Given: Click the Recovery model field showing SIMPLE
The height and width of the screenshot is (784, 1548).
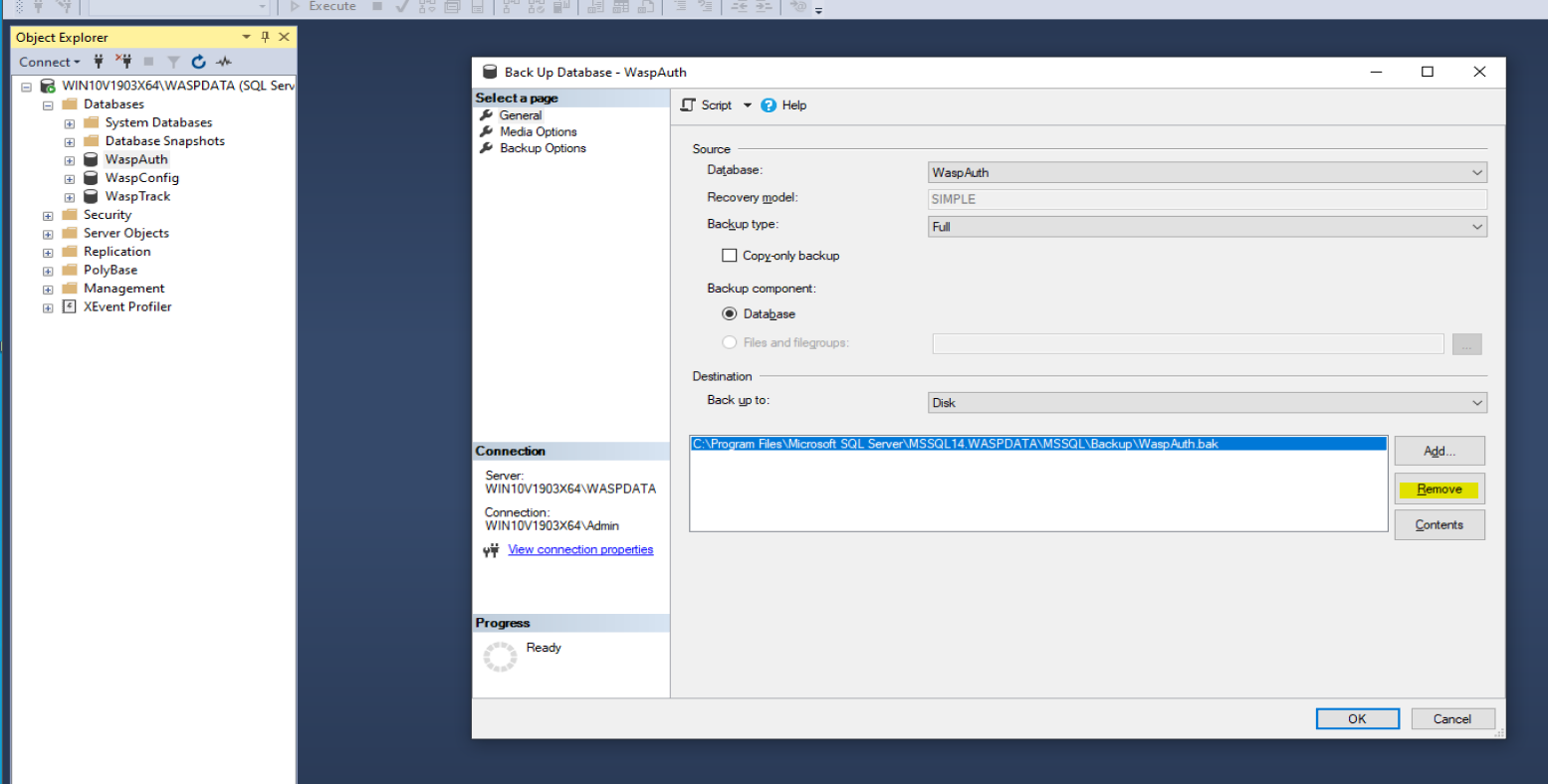Looking at the screenshot, I should pos(1208,199).
